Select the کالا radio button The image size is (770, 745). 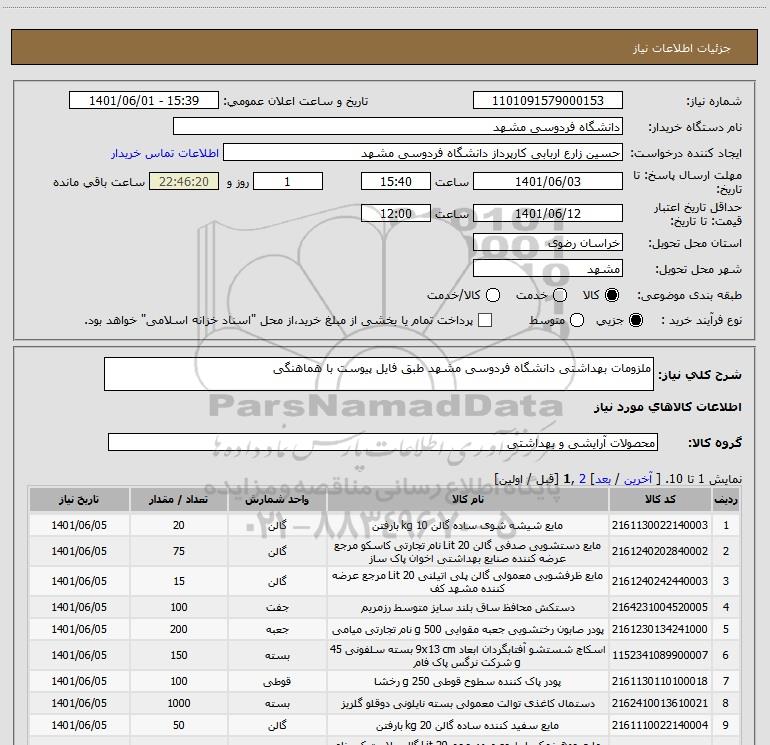612,295
